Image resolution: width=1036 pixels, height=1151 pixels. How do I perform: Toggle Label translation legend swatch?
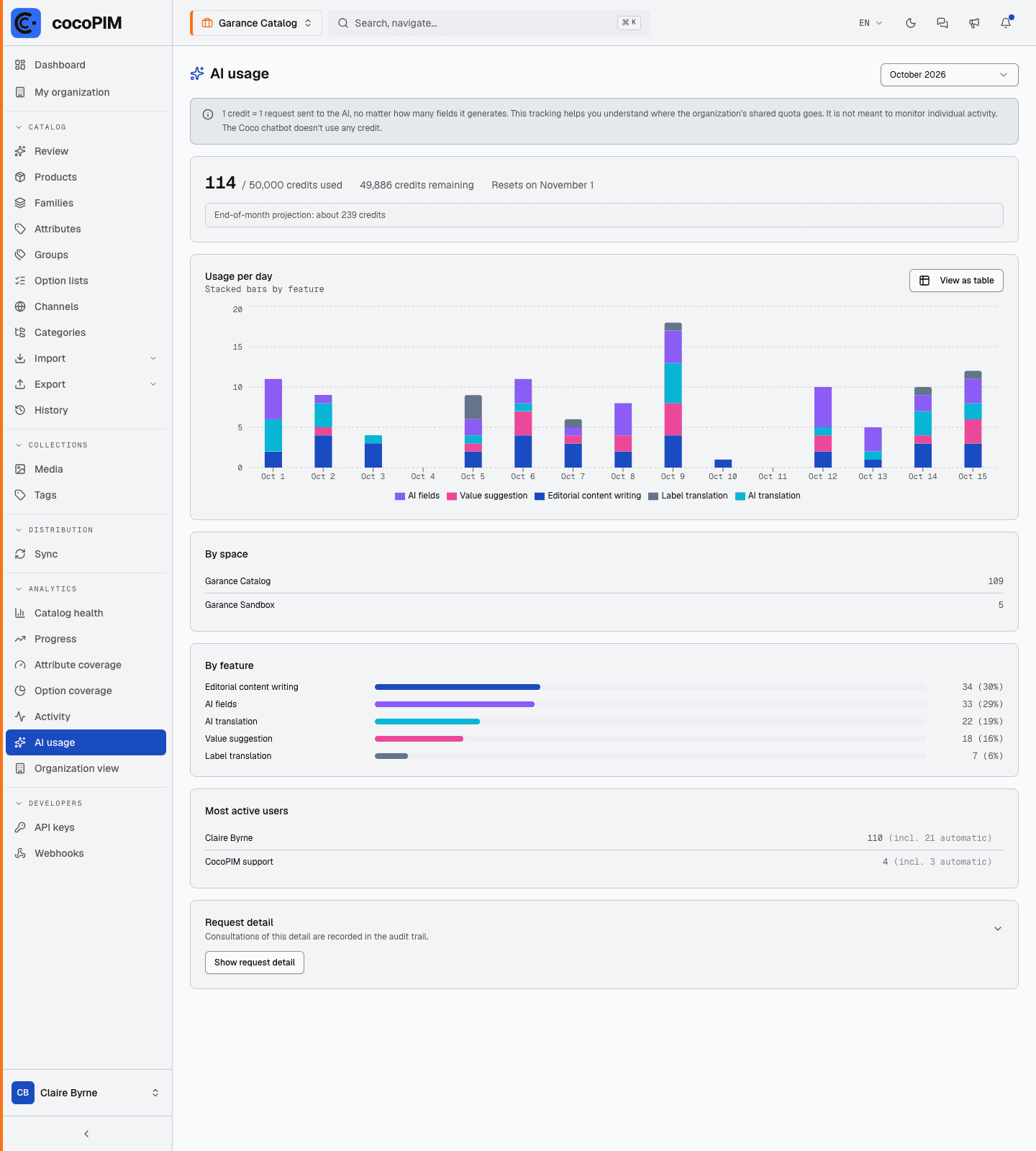click(x=653, y=496)
